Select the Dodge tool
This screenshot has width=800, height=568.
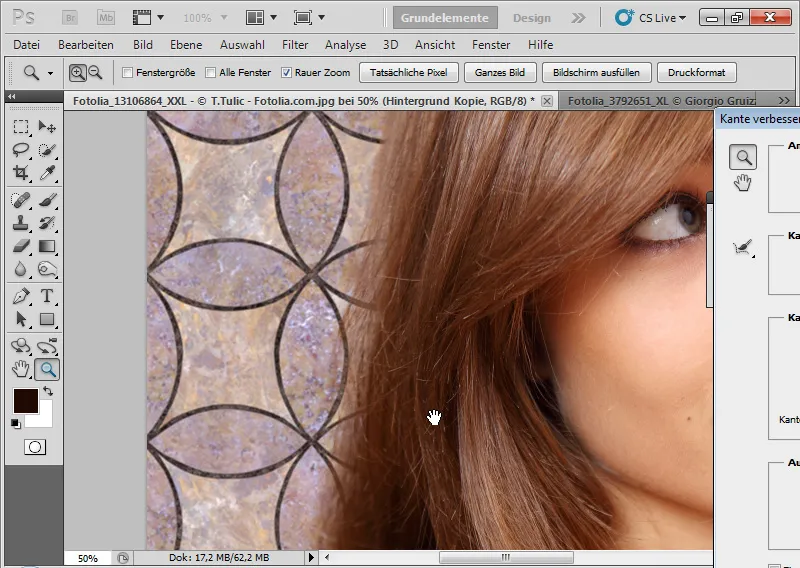(x=47, y=269)
